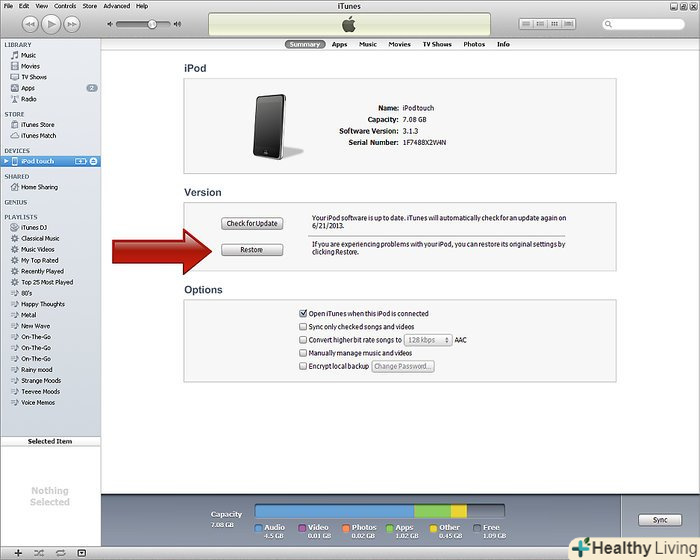Click the Check for Update button

click(252, 223)
